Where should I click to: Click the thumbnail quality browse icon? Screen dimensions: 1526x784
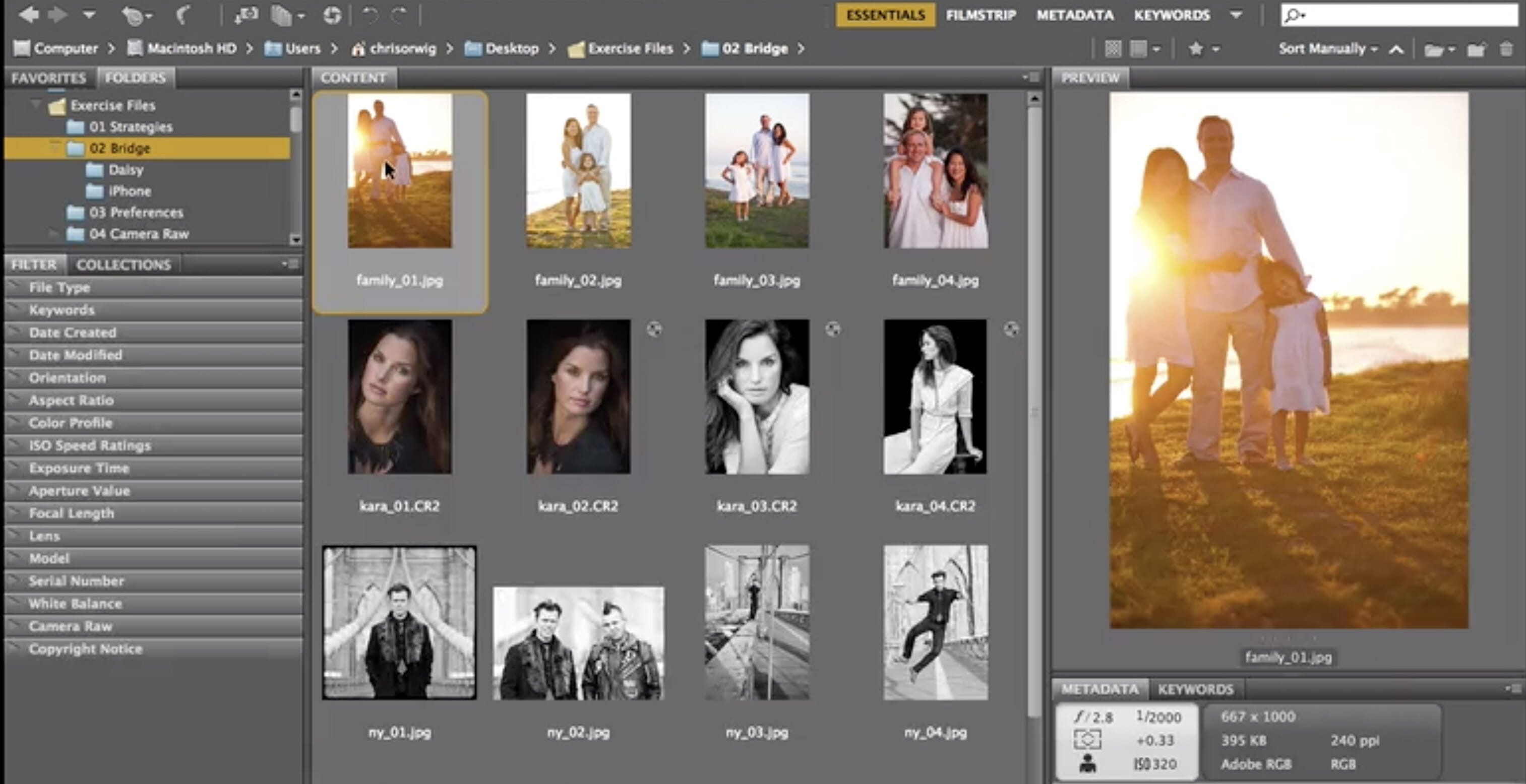point(1113,48)
